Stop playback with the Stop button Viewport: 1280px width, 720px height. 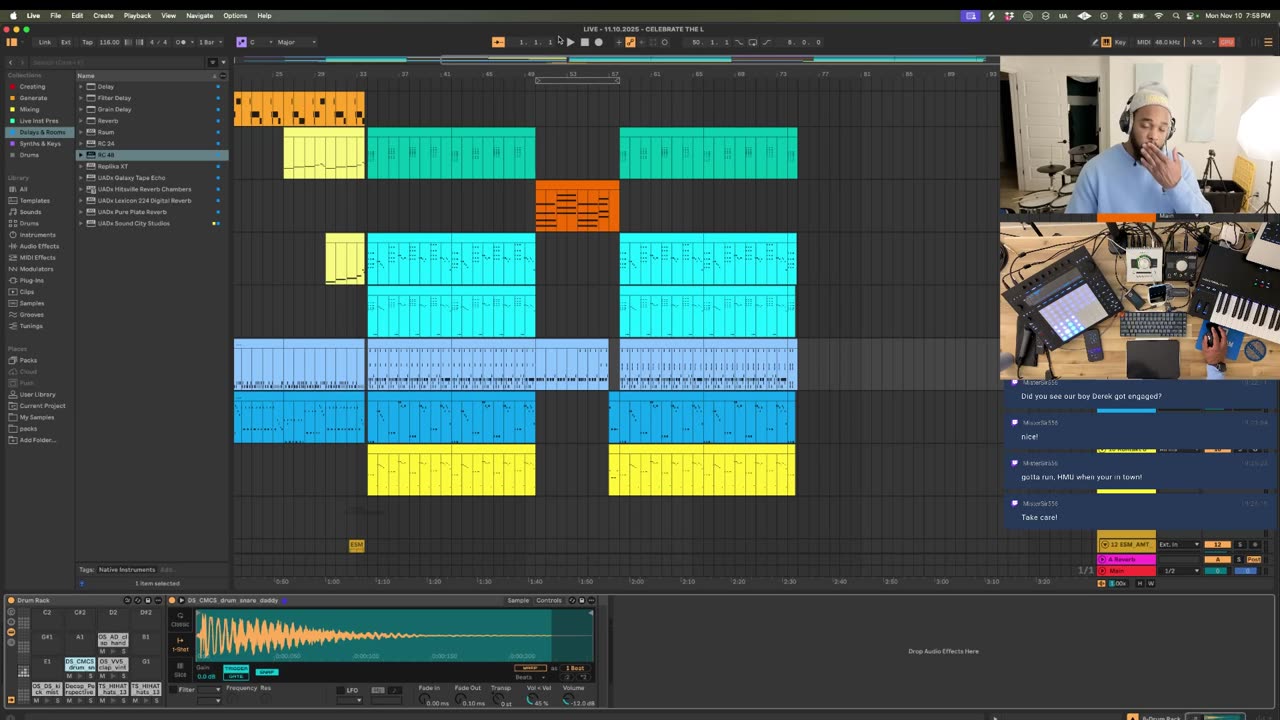[585, 42]
